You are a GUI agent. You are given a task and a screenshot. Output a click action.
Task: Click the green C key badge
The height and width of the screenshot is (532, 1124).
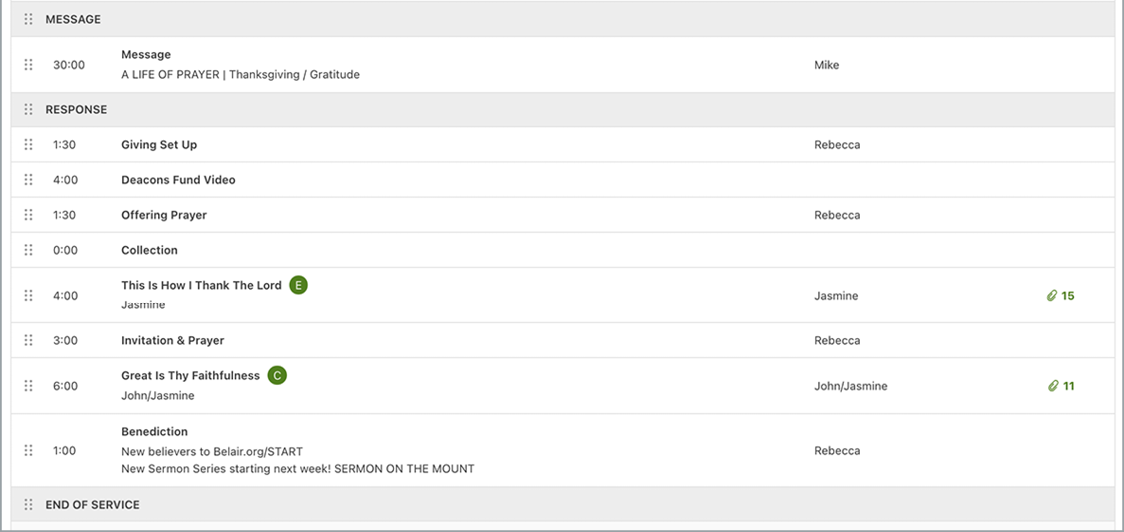click(277, 376)
